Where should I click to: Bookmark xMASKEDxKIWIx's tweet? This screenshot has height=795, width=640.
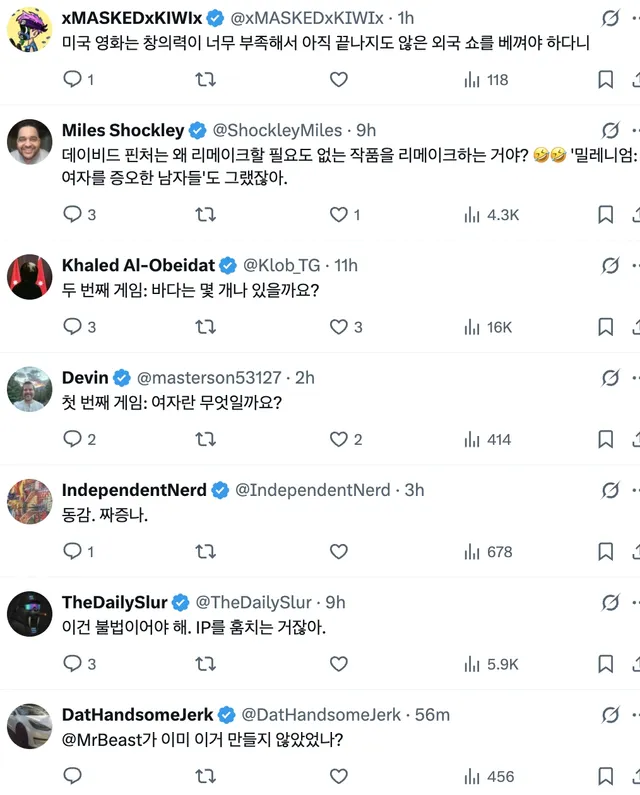[x=605, y=80]
